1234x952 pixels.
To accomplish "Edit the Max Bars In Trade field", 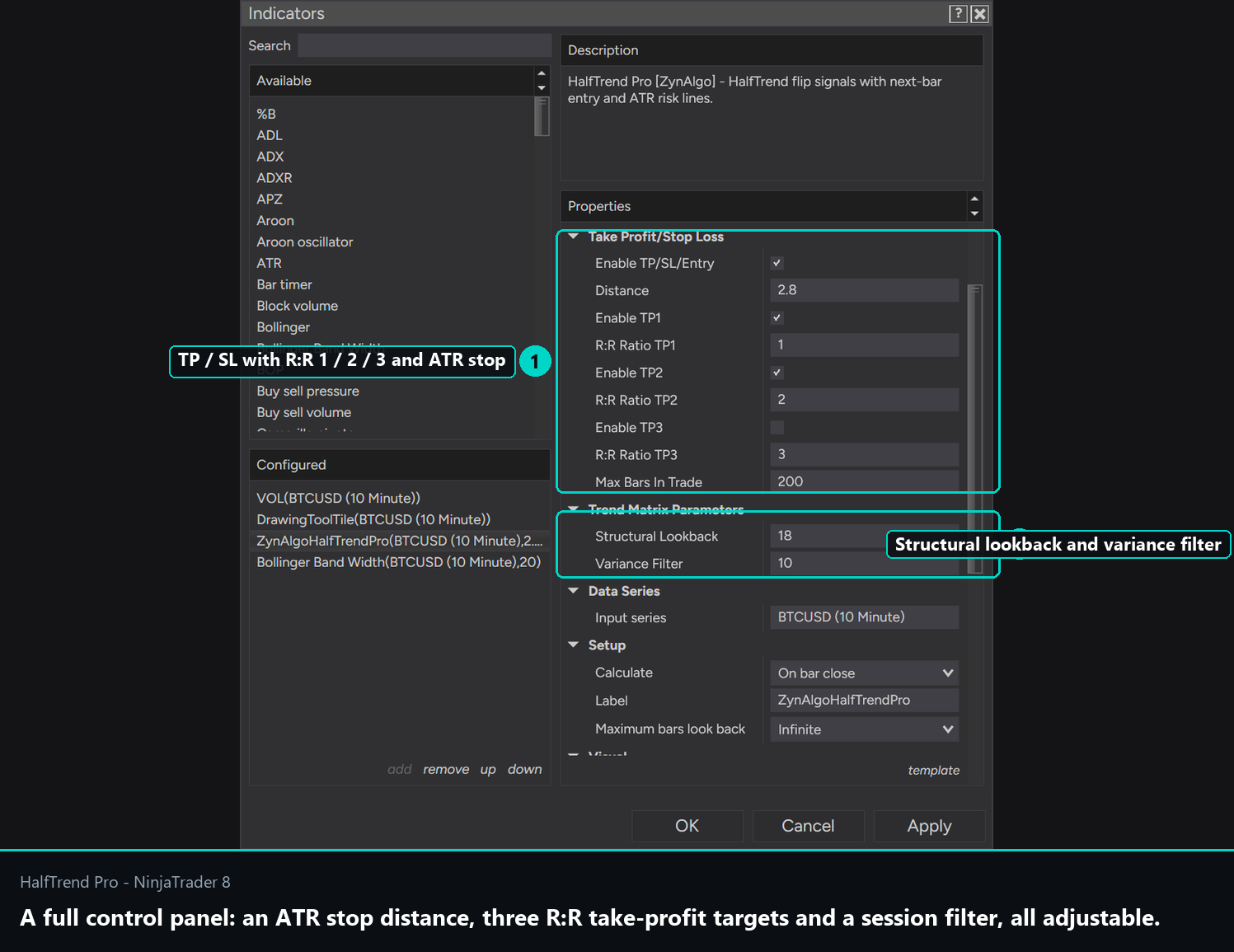I will (x=864, y=481).
